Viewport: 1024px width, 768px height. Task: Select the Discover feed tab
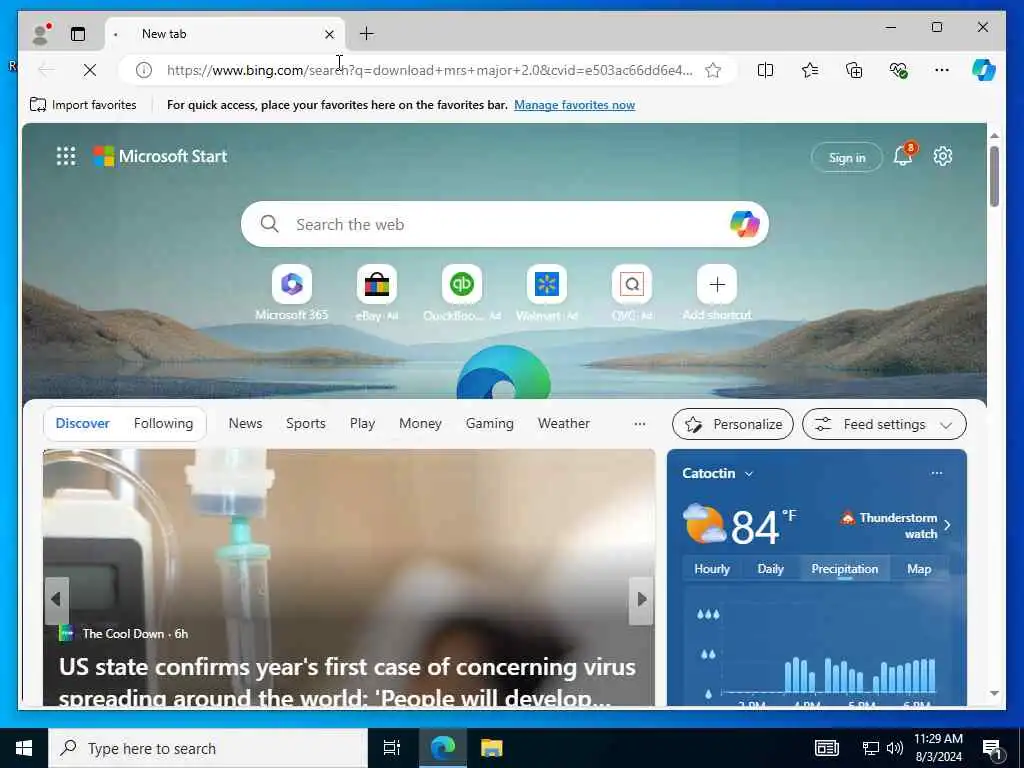click(82, 423)
